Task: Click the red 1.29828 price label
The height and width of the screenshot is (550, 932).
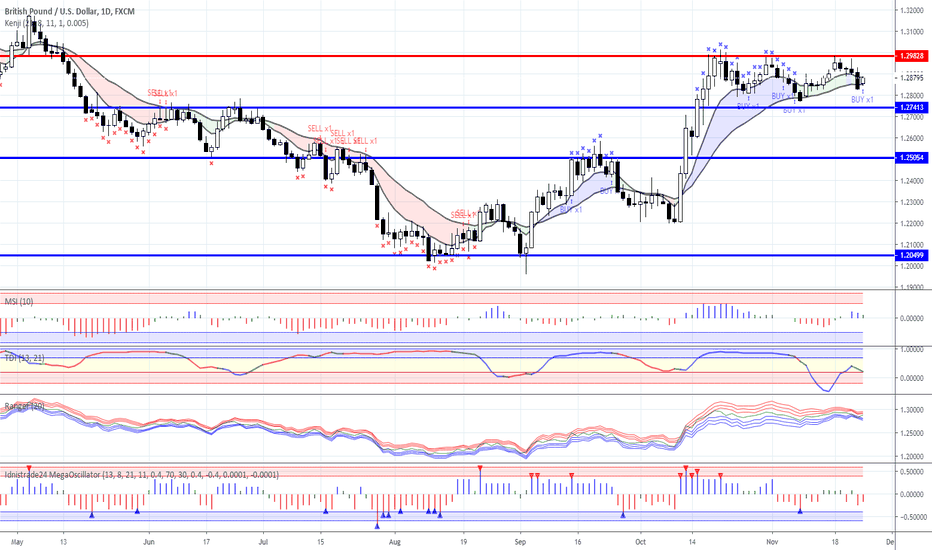Action: click(910, 56)
